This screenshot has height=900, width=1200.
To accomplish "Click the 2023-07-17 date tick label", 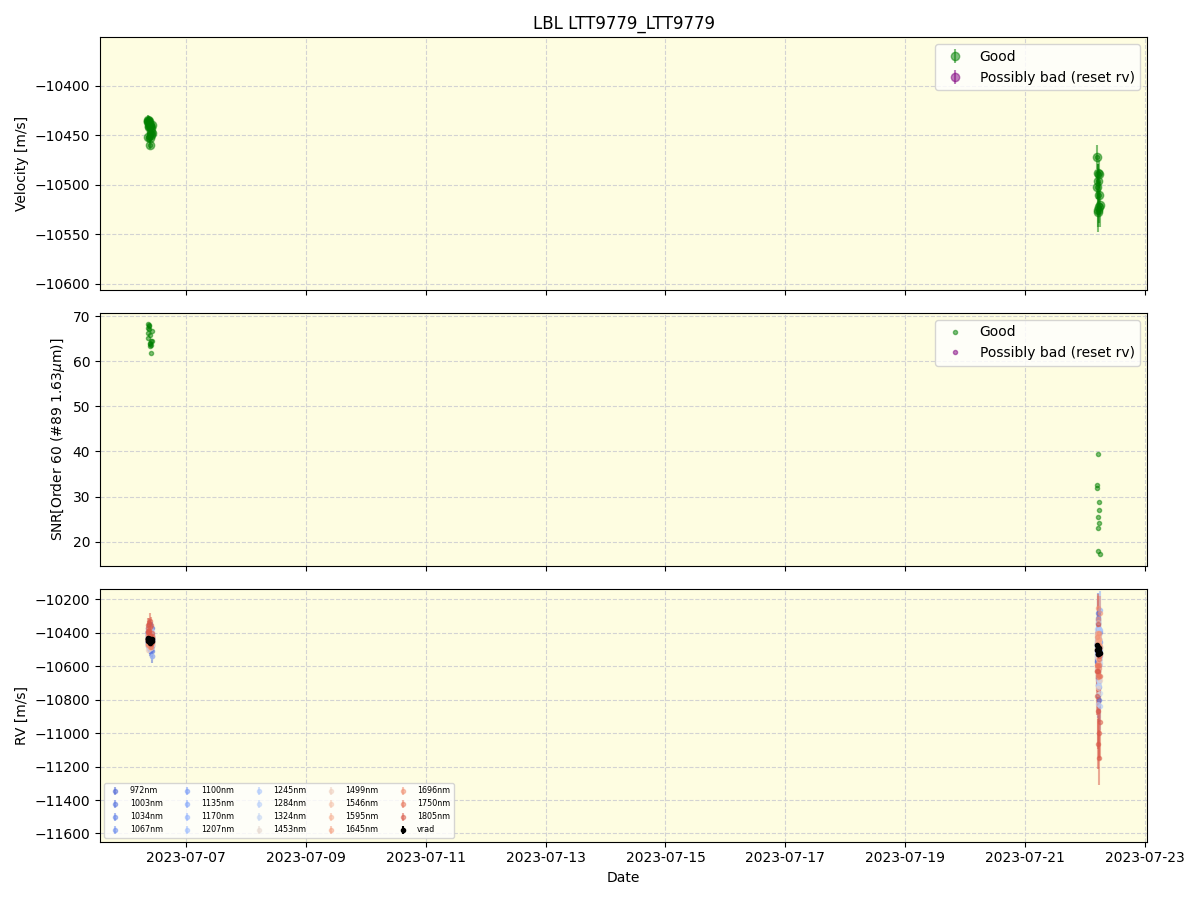I will (x=785, y=856).
